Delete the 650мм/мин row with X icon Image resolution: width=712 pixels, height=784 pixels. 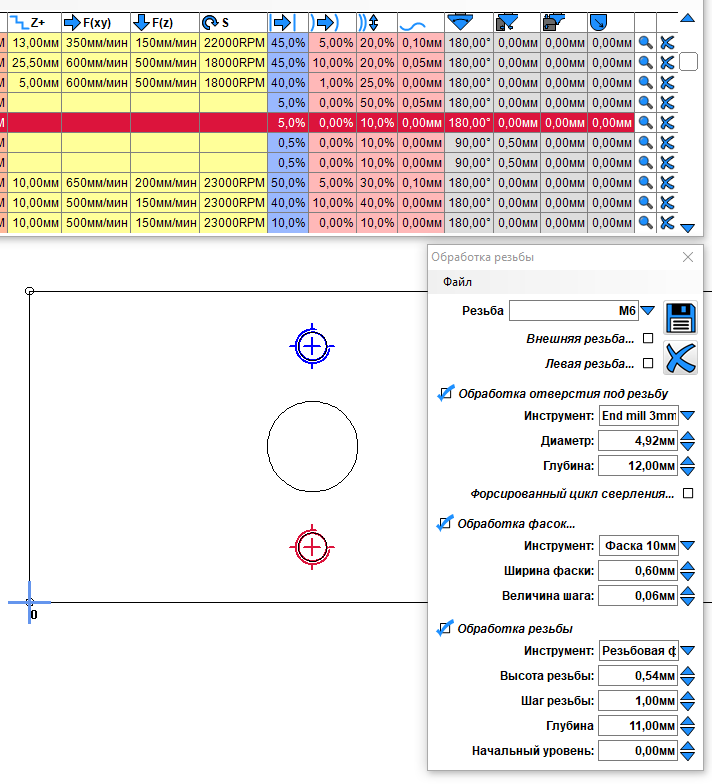tap(667, 182)
